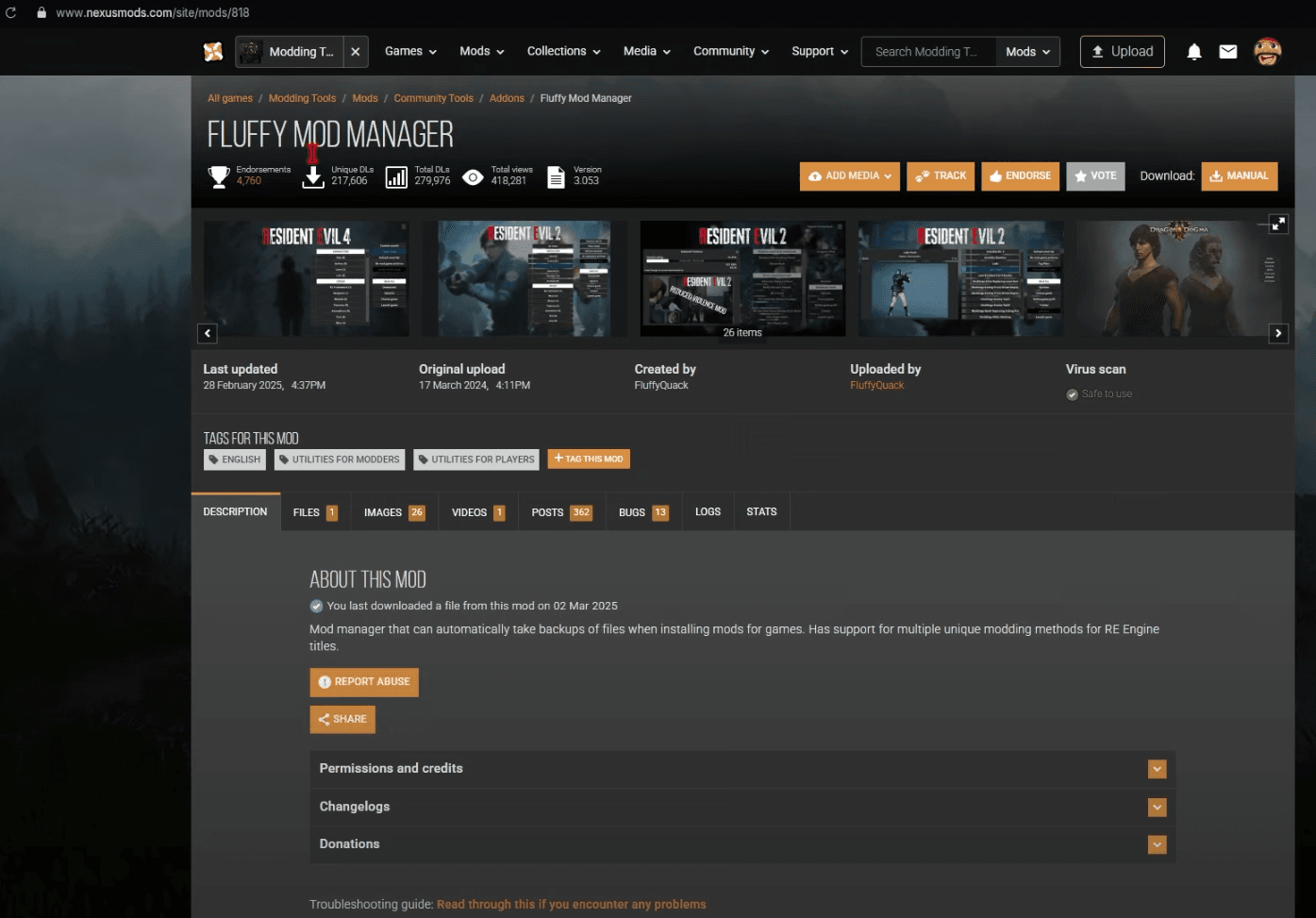The image size is (1316, 918).
Task: Reload the page in the browser
Action: [11, 12]
